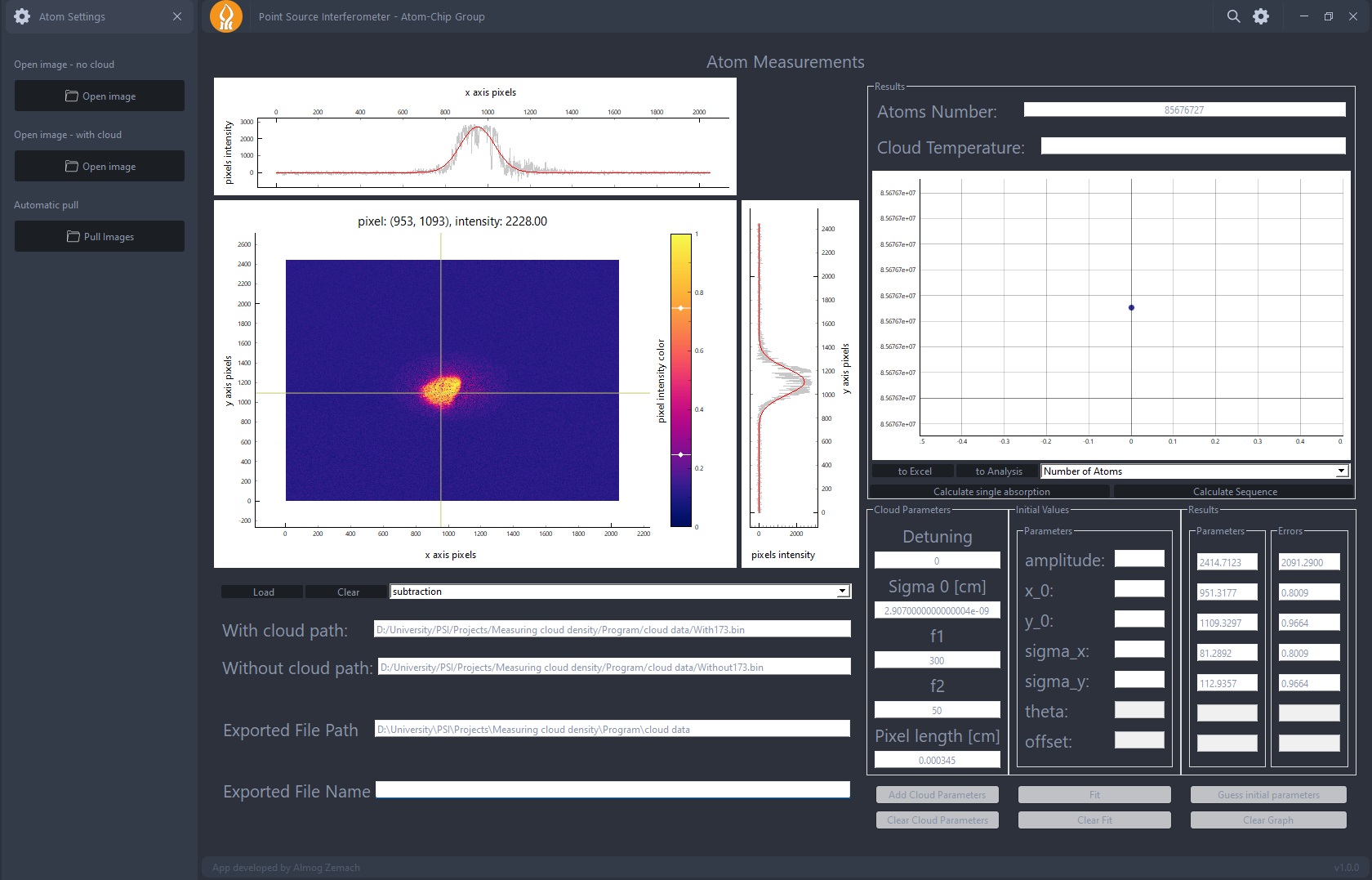Click the Atom Settings gear icon
The width and height of the screenshot is (1372, 880).
point(22,16)
